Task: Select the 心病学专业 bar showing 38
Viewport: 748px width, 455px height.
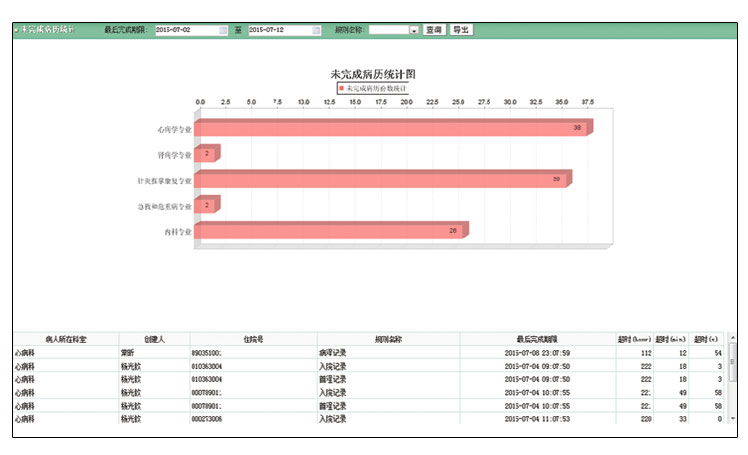Action: [x=390, y=129]
